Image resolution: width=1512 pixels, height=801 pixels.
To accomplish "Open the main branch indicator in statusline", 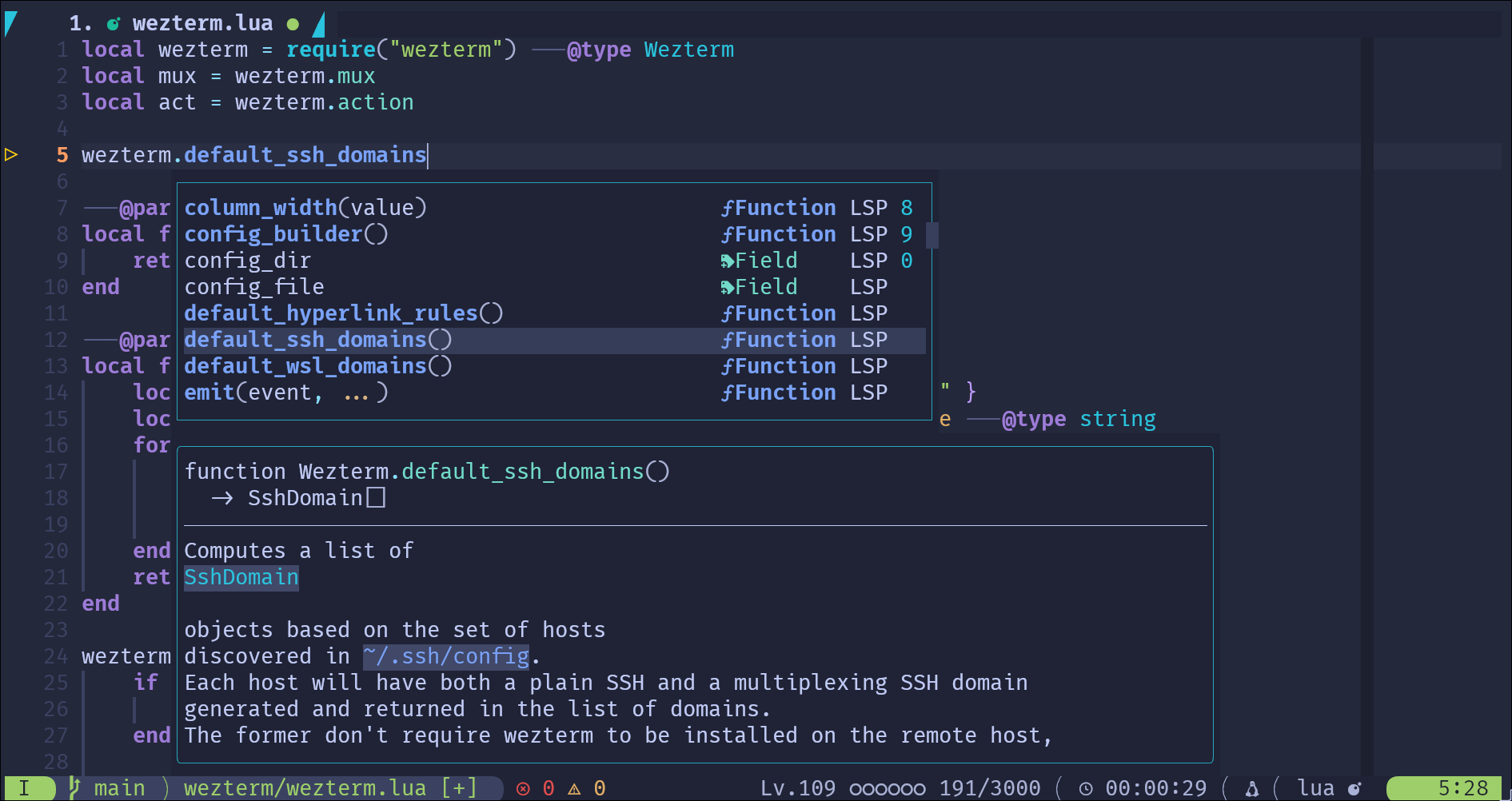I will point(118,788).
